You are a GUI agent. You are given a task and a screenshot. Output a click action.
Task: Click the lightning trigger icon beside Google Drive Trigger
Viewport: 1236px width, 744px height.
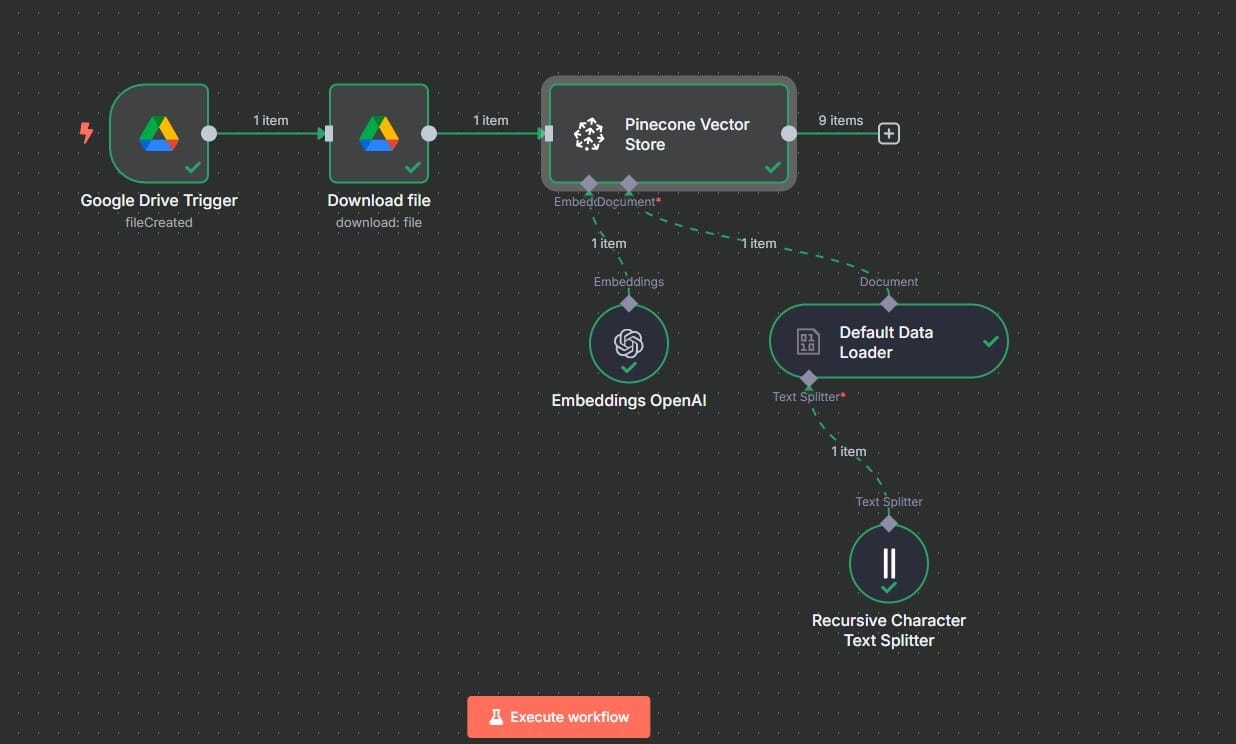[x=87, y=132]
